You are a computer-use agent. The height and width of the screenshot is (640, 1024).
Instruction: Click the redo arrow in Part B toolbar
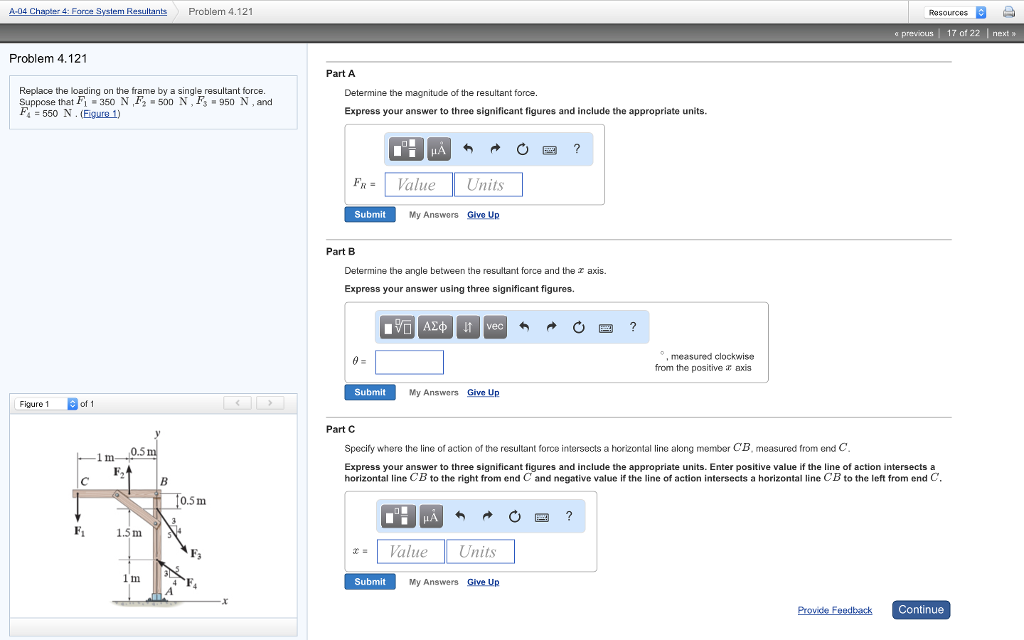550,325
